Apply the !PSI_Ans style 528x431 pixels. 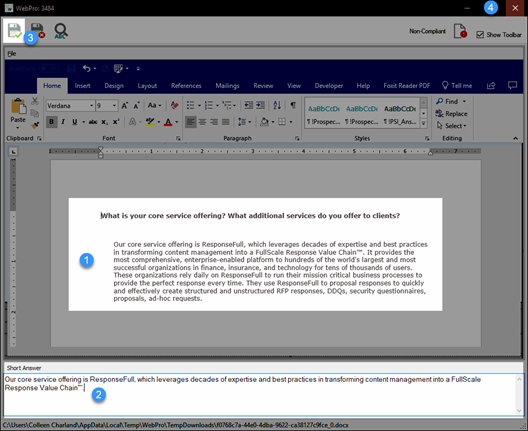pyautogui.click(x=400, y=115)
